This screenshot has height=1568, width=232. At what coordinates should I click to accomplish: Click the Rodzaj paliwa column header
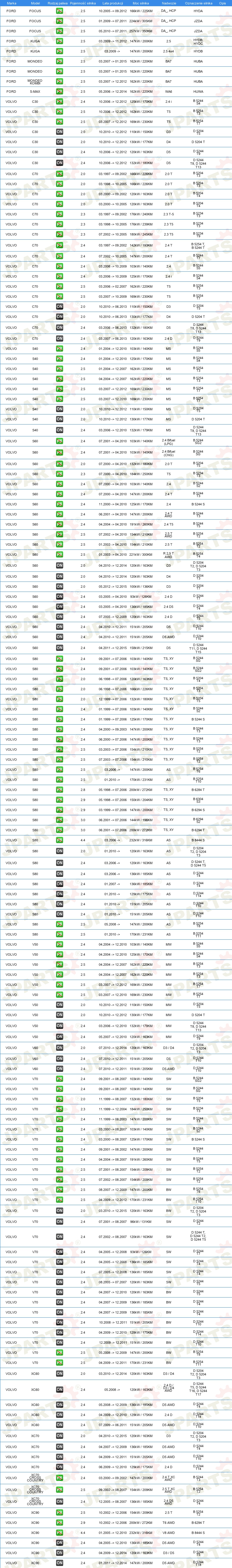tap(57, 3)
